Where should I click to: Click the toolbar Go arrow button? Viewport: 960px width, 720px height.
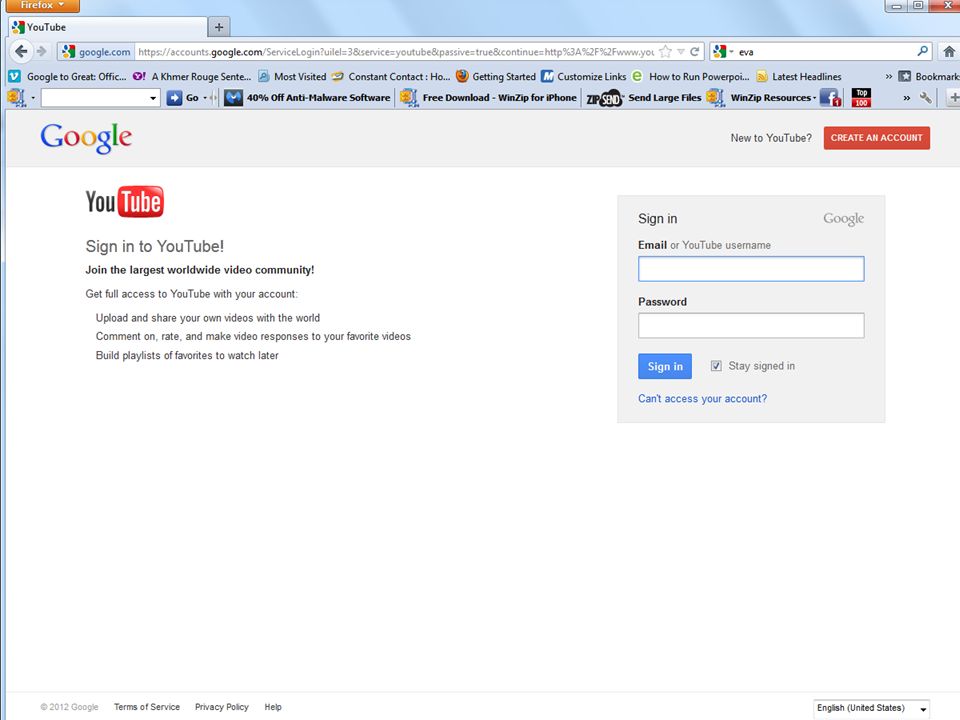[174, 97]
